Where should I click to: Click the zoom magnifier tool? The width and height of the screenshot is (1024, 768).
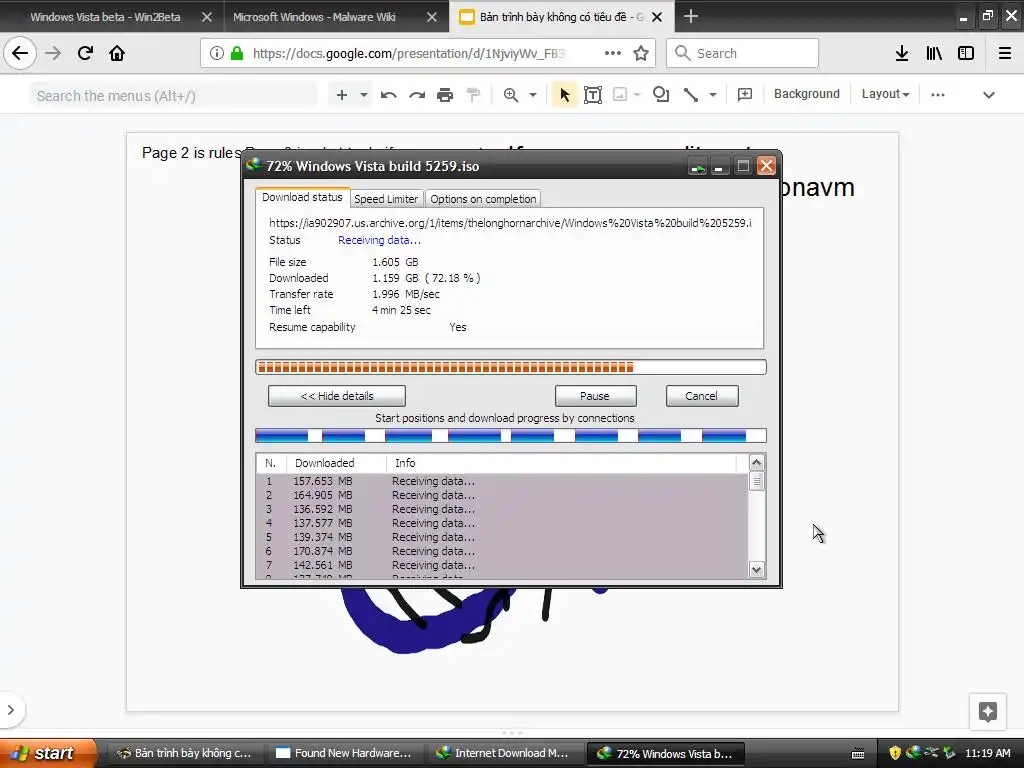(511, 95)
